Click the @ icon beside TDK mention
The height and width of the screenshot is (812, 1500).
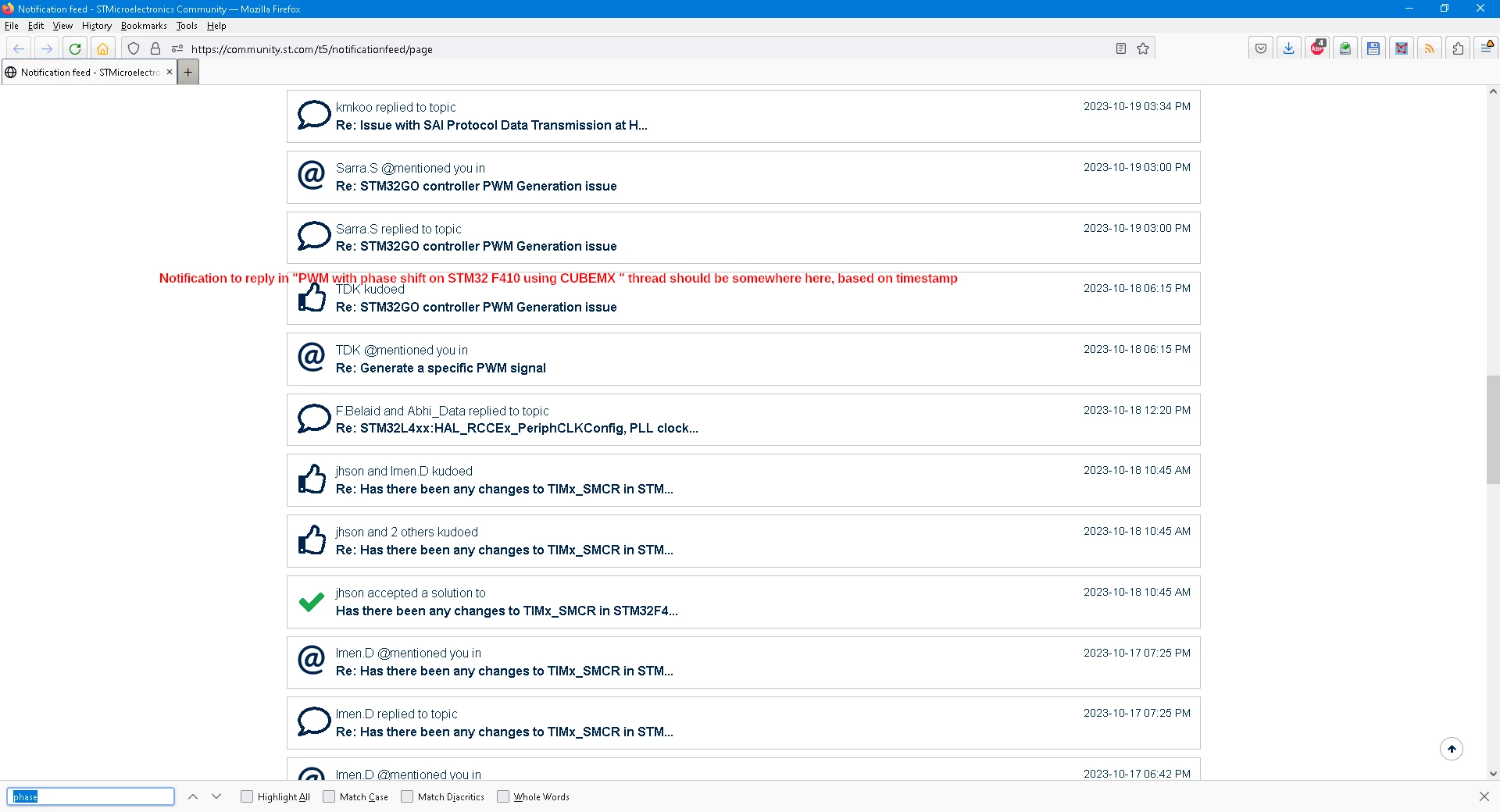[x=312, y=357]
